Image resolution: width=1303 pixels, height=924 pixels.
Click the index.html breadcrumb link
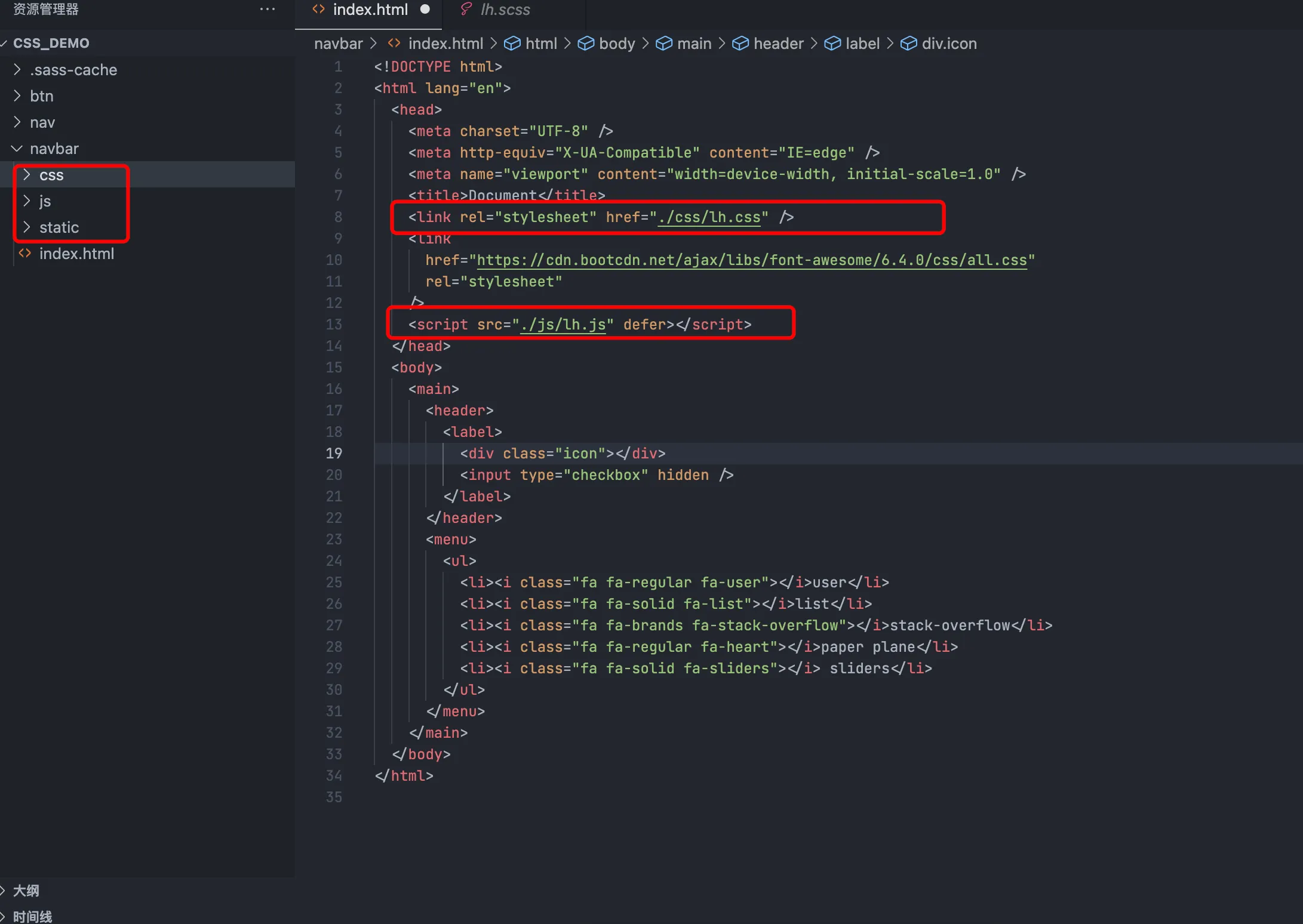tap(440, 43)
